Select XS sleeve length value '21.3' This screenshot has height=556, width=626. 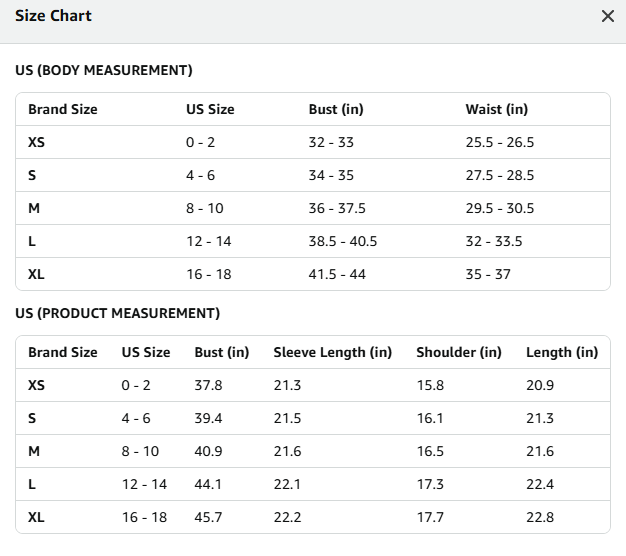[x=287, y=385]
